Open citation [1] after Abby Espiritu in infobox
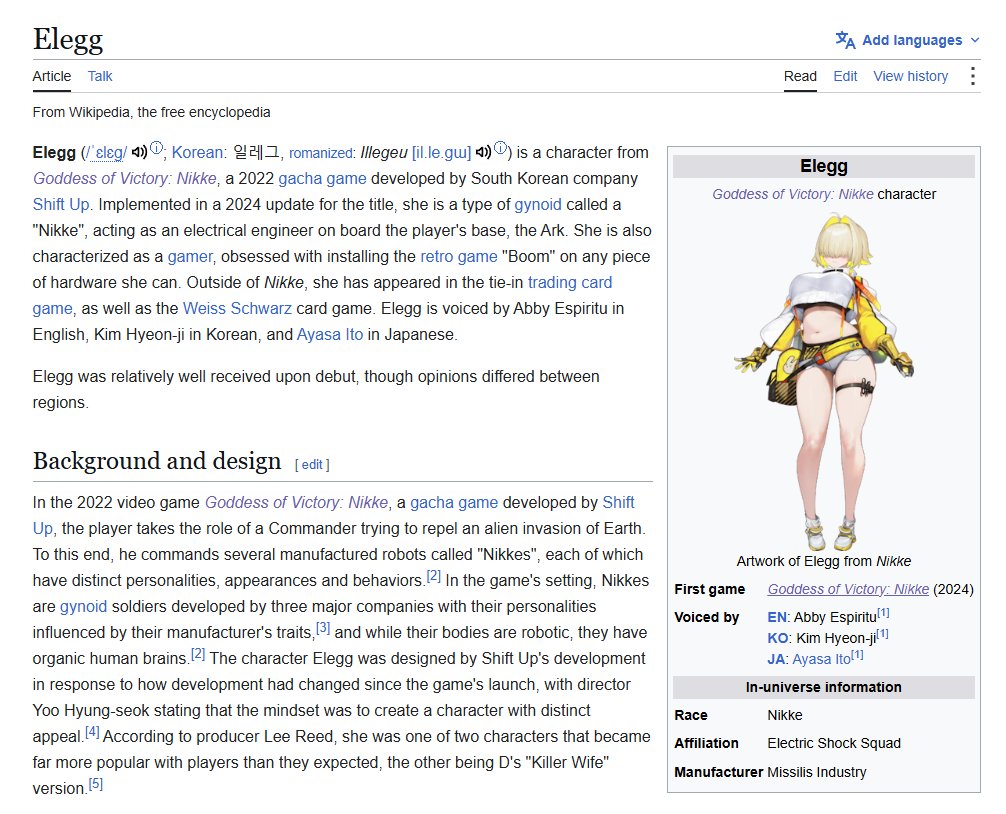Screen dimensions: 1006x814 coord(883,613)
